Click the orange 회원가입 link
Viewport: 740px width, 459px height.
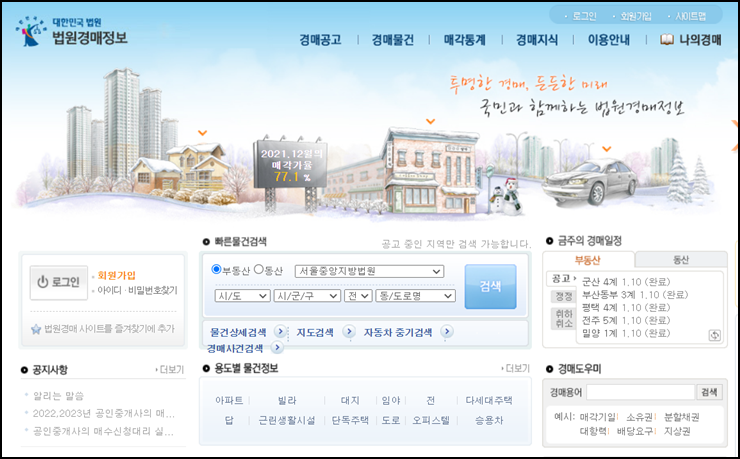tap(117, 275)
